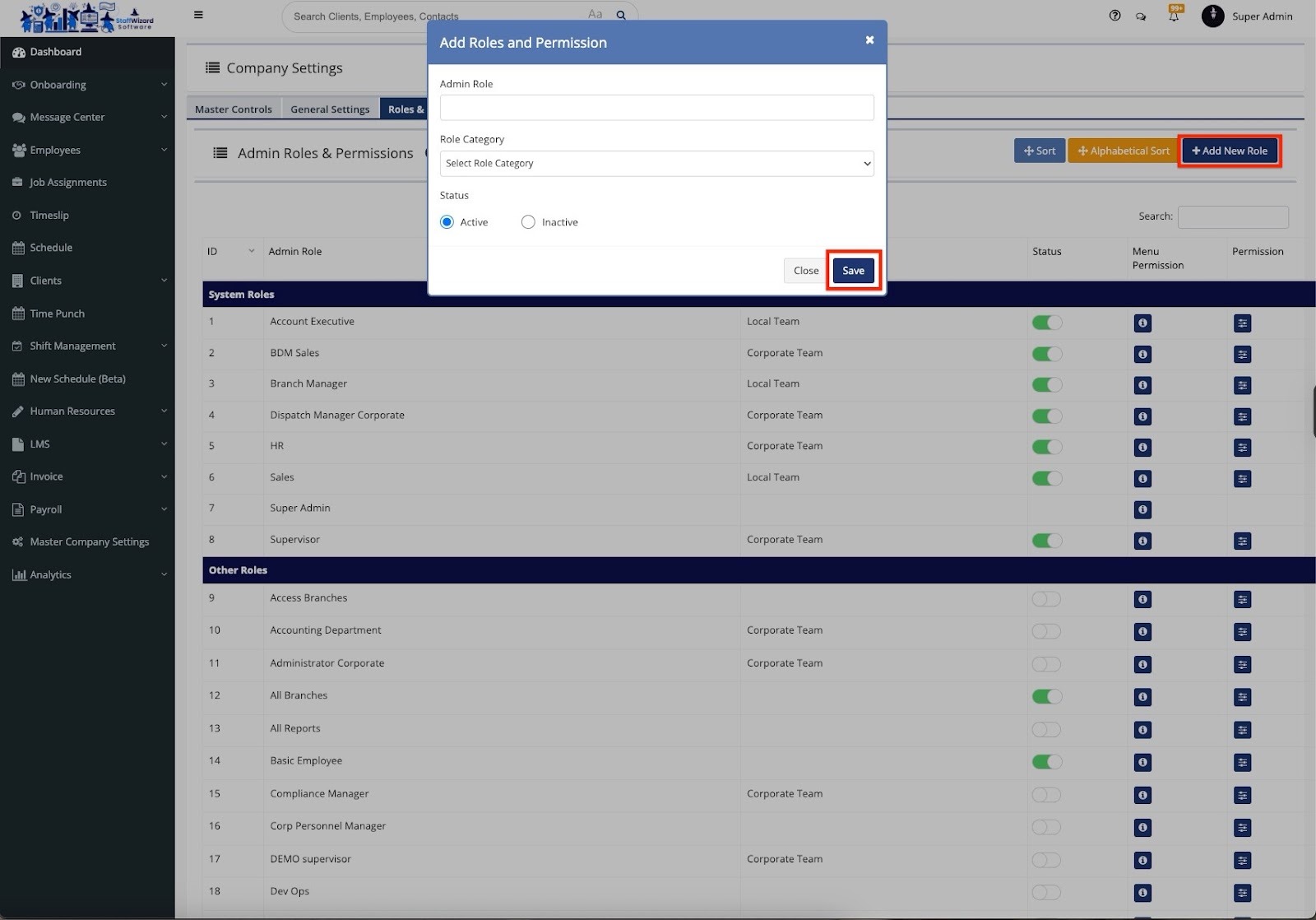Click the hamburger menu icon in header
The height and width of the screenshot is (920, 1316).
(x=198, y=15)
